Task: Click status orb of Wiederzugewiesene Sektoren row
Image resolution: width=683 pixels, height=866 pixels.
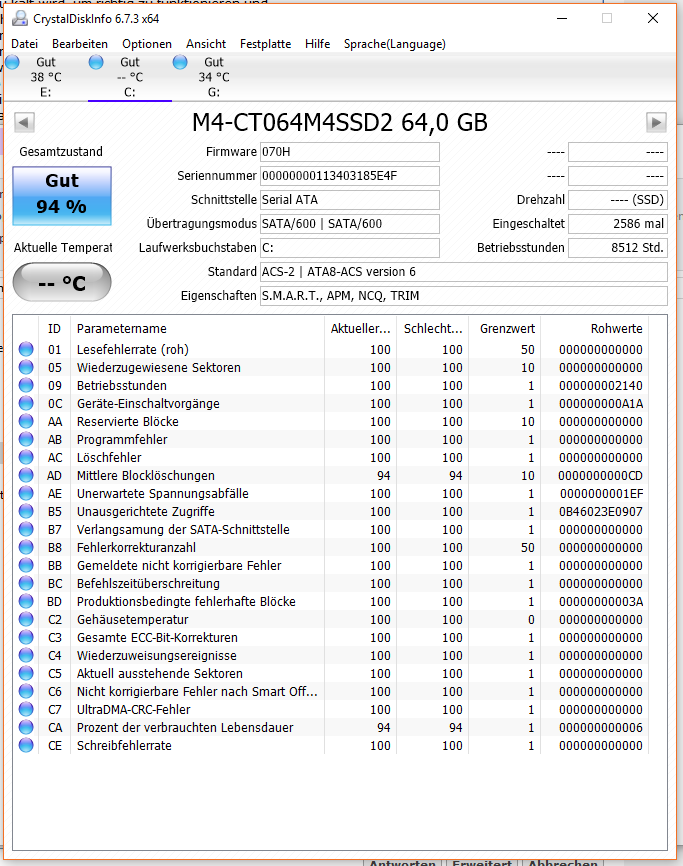Action: 26,367
